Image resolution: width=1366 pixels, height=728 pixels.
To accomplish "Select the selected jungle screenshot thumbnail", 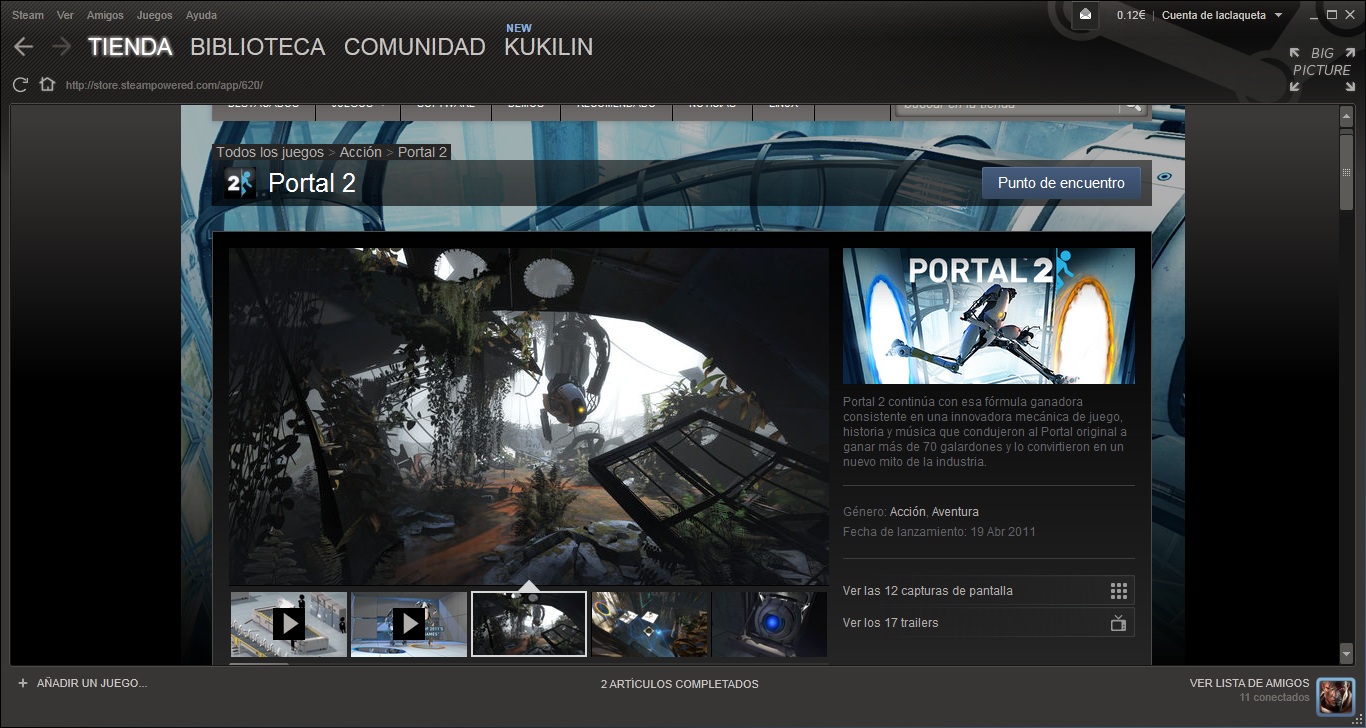I will coord(529,624).
